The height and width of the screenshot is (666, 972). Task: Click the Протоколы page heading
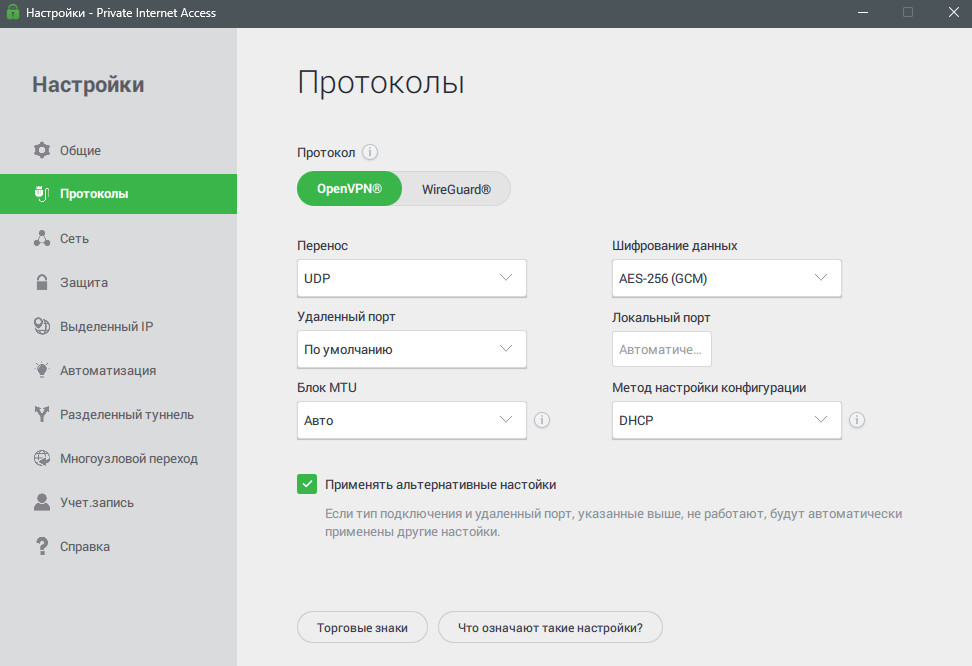click(381, 82)
